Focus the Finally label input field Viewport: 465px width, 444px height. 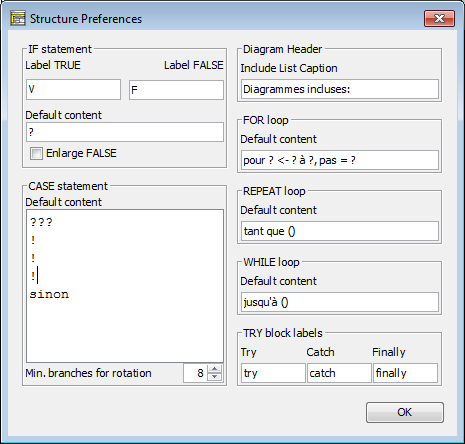tap(405, 373)
